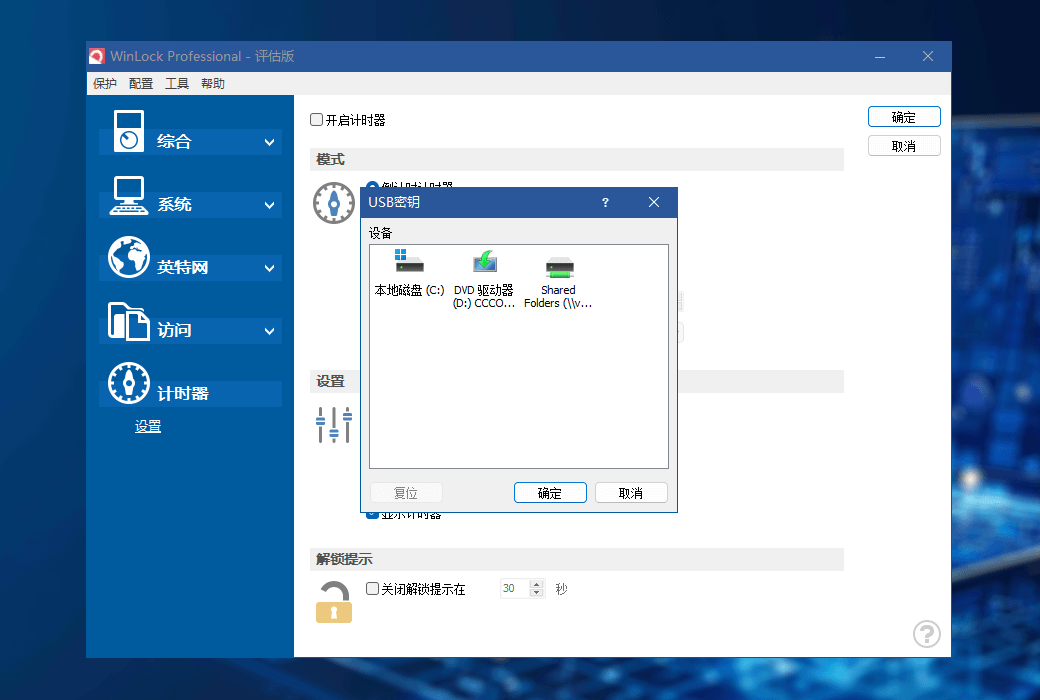The width and height of the screenshot is (1040, 700).
Task: Expand the 系统 category chevron
Action: (x=269, y=205)
